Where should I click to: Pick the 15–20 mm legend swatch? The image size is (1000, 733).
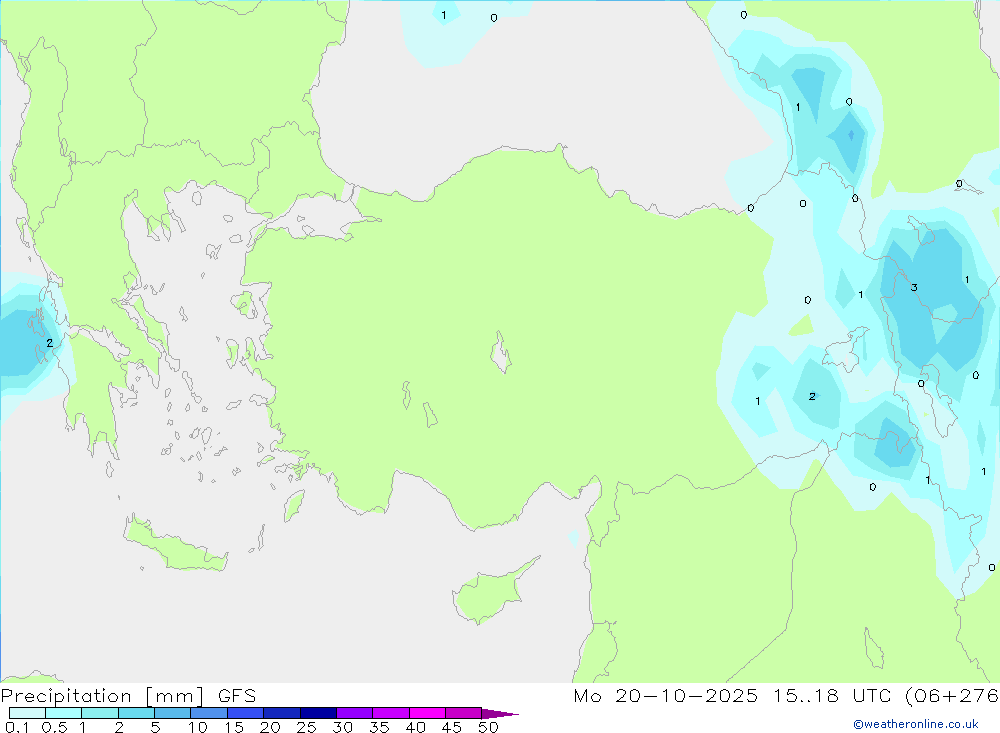246,713
